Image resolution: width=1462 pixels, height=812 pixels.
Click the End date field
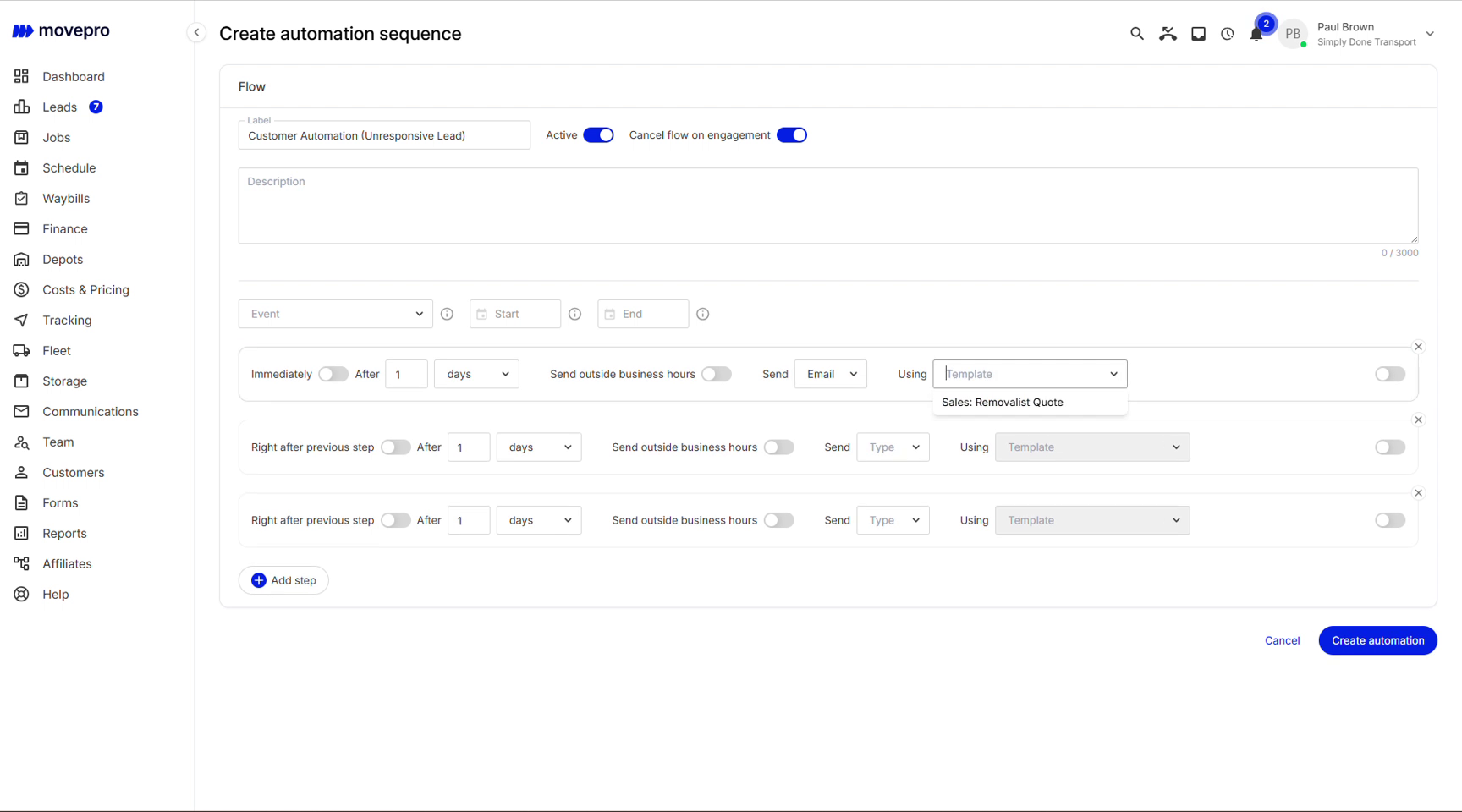643,314
